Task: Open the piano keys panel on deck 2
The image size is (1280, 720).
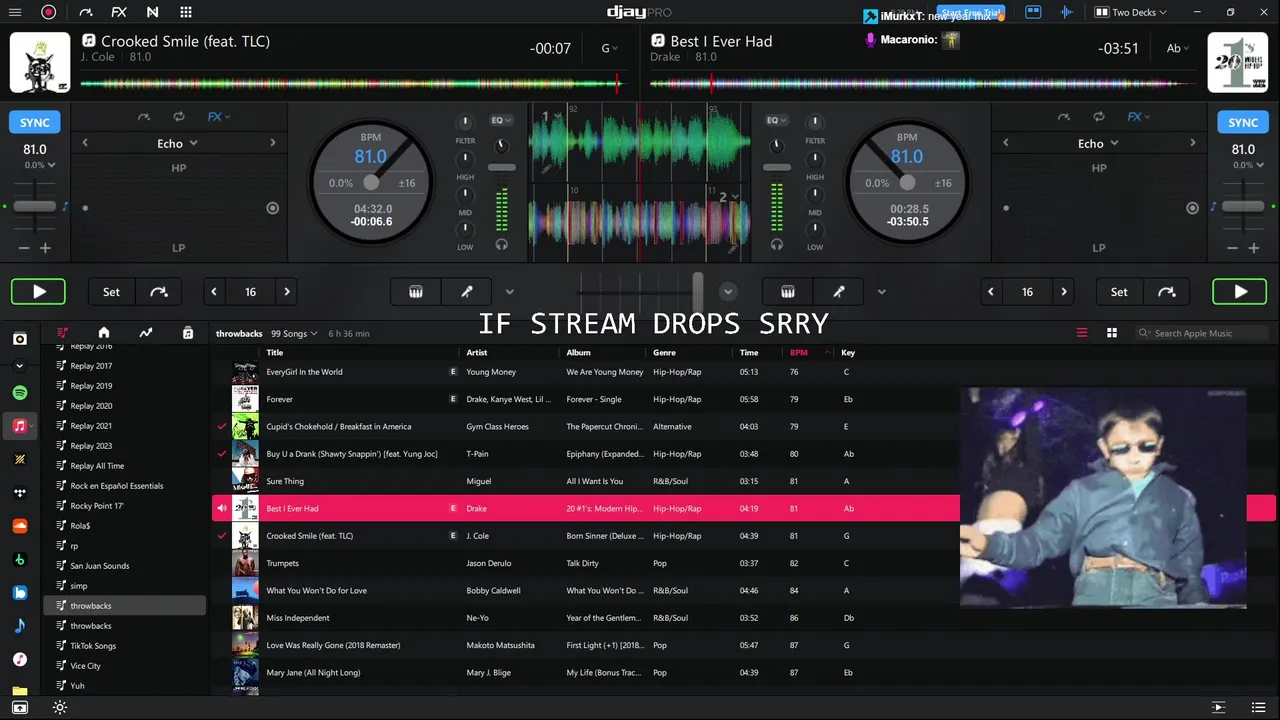Action: tap(788, 292)
